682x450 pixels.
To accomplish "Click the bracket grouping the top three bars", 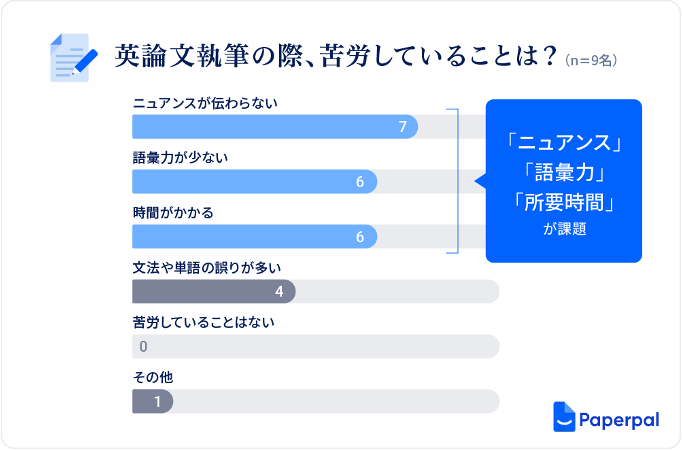I will pos(456,181).
